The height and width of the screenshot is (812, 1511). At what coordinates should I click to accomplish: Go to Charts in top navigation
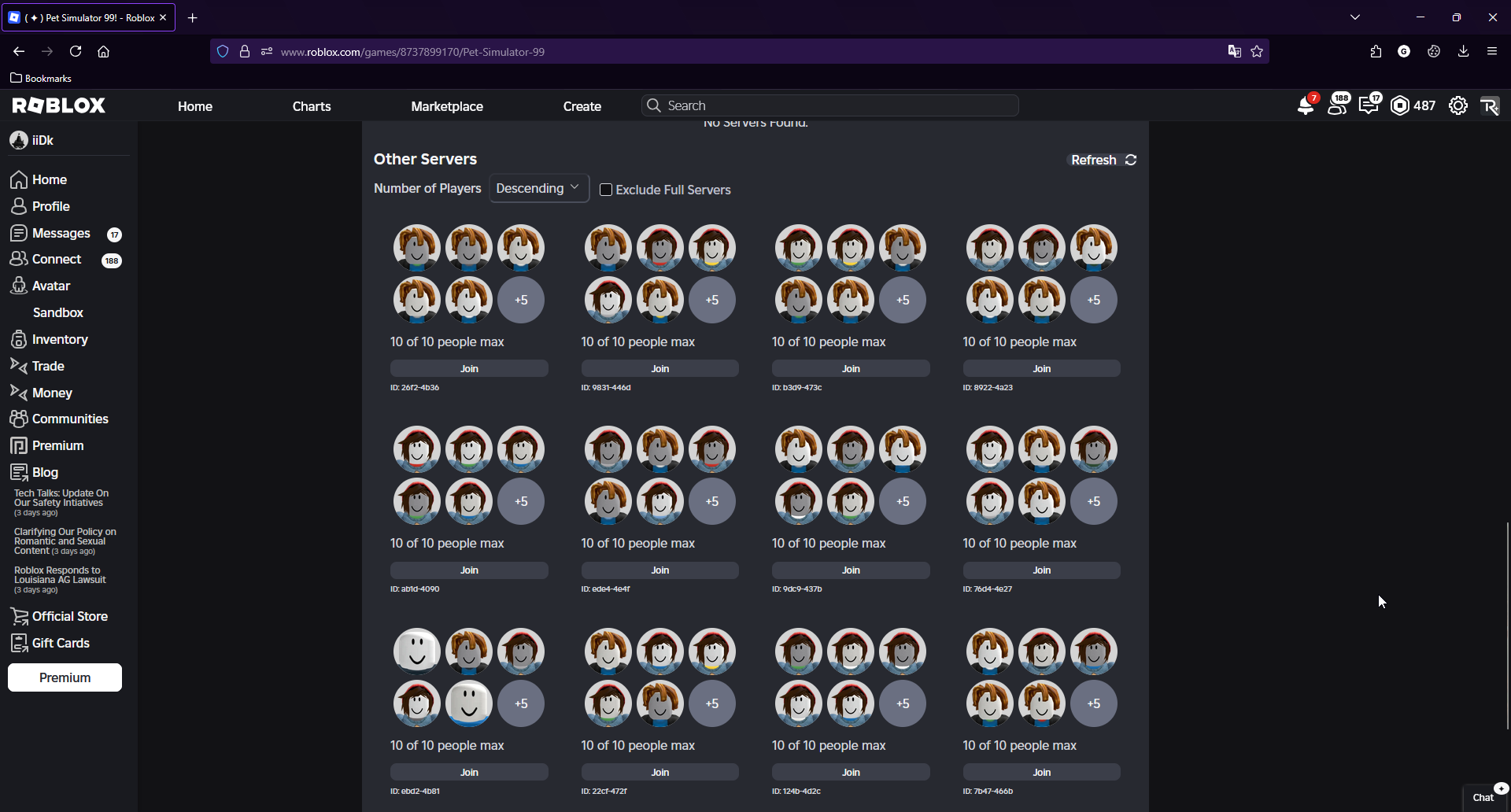tap(312, 106)
